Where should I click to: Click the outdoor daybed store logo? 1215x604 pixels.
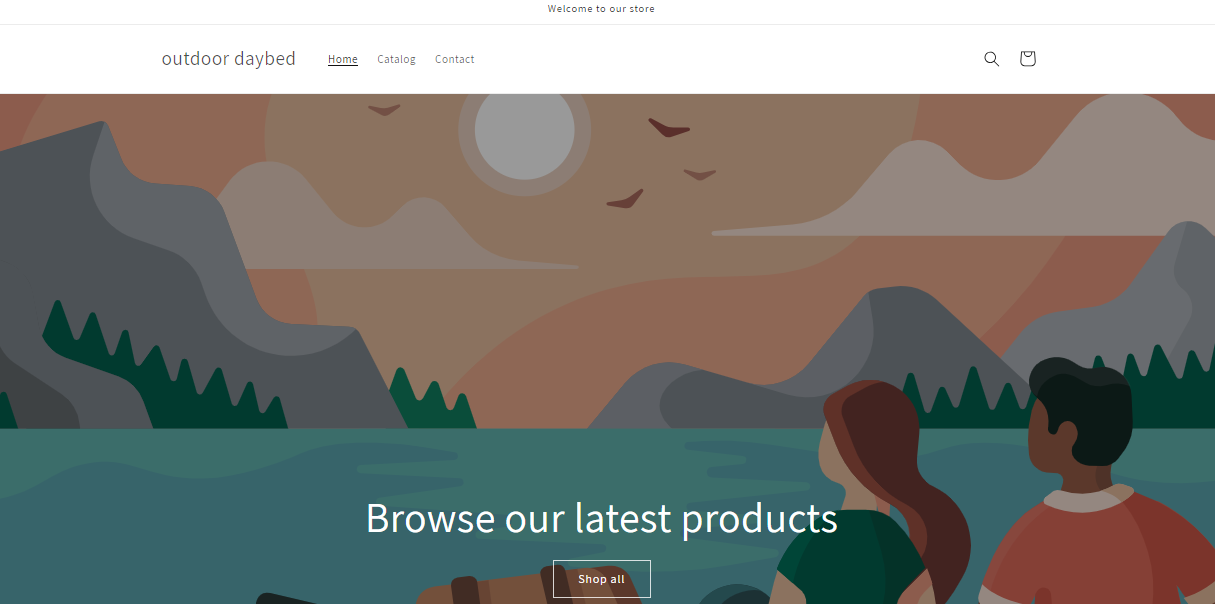click(229, 59)
